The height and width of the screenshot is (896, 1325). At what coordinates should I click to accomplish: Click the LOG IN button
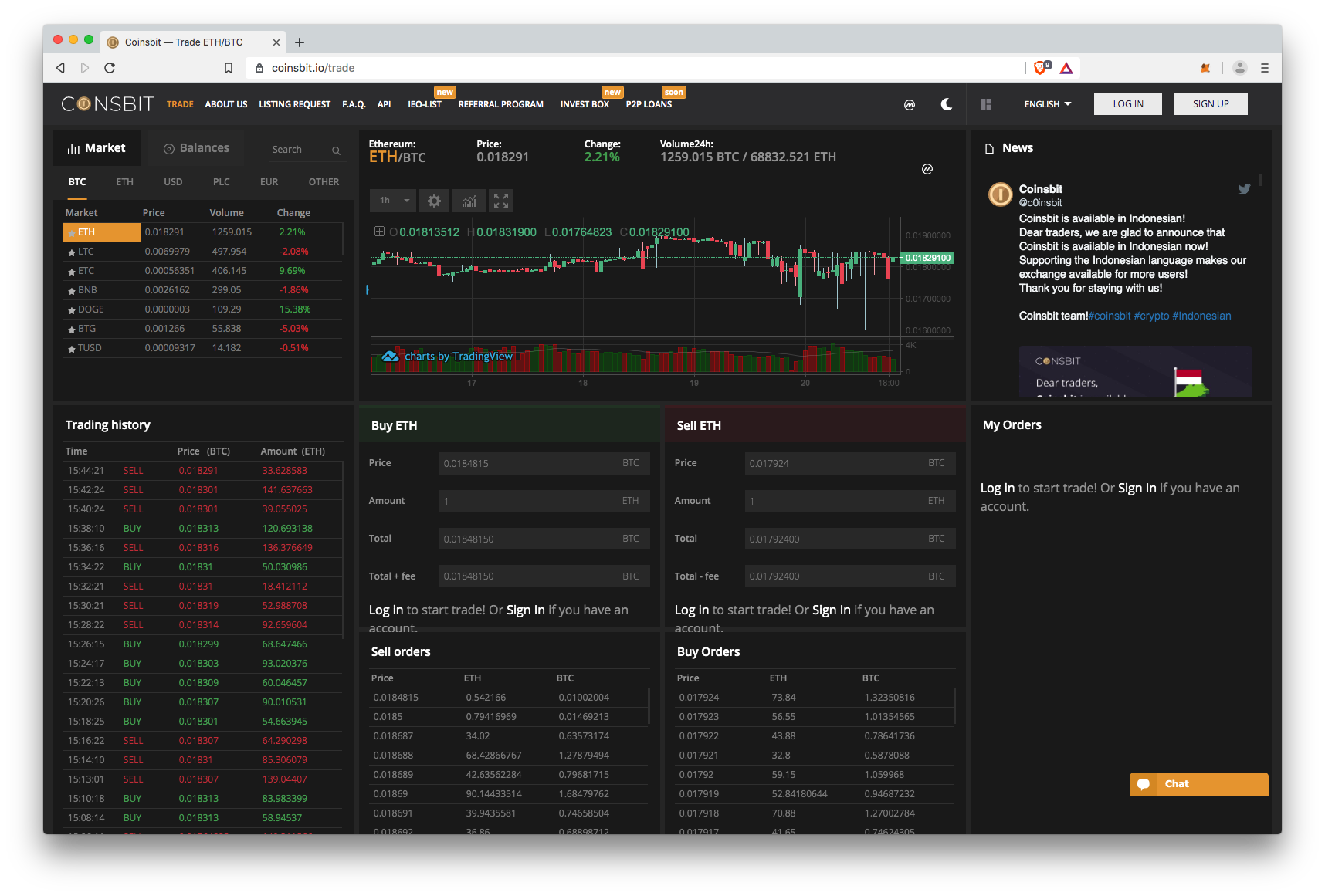point(1128,104)
